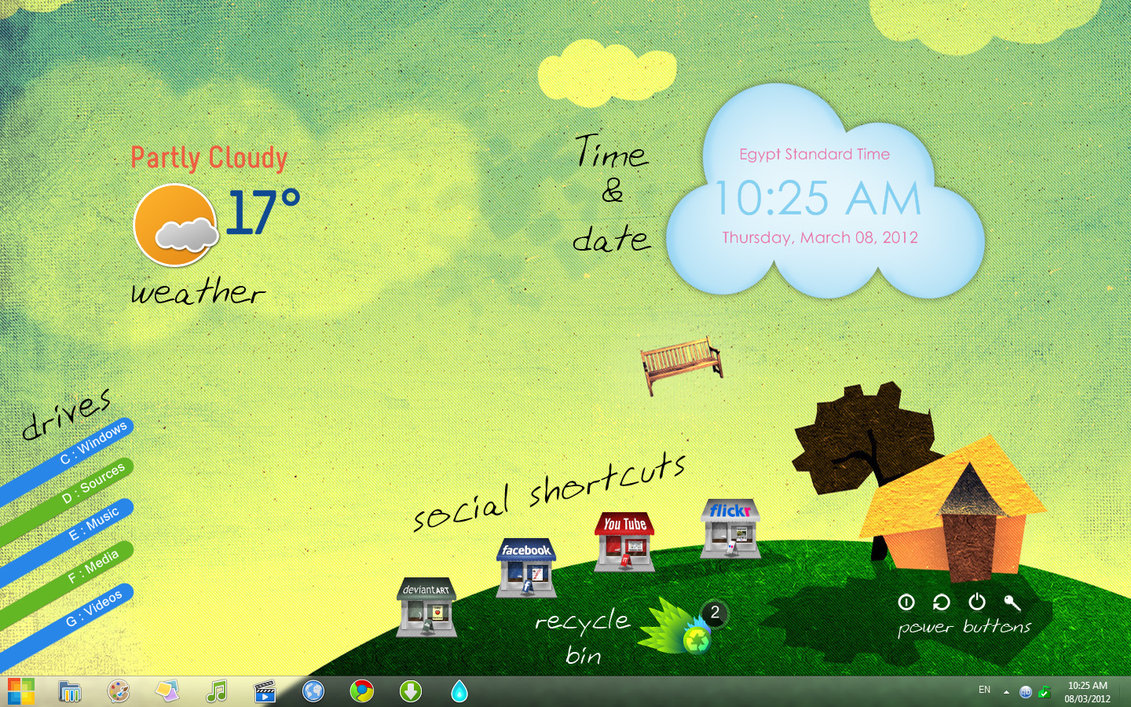Click the green download arrow taskbar icon
The height and width of the screenshot is (707, 1131).
tap(410, 691)
